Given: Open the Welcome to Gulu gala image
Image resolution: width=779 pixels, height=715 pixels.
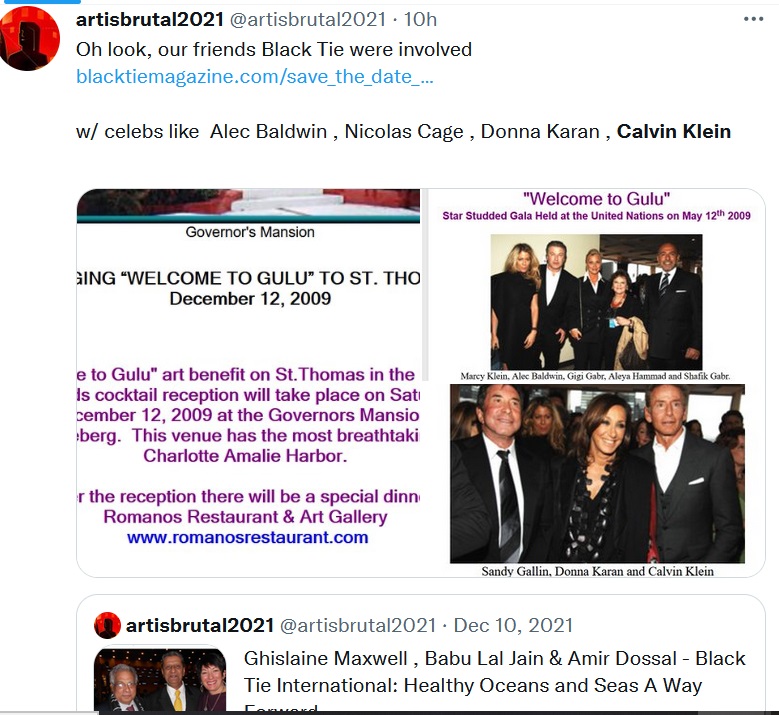Looking at the screenshot, I should (596, 383).
